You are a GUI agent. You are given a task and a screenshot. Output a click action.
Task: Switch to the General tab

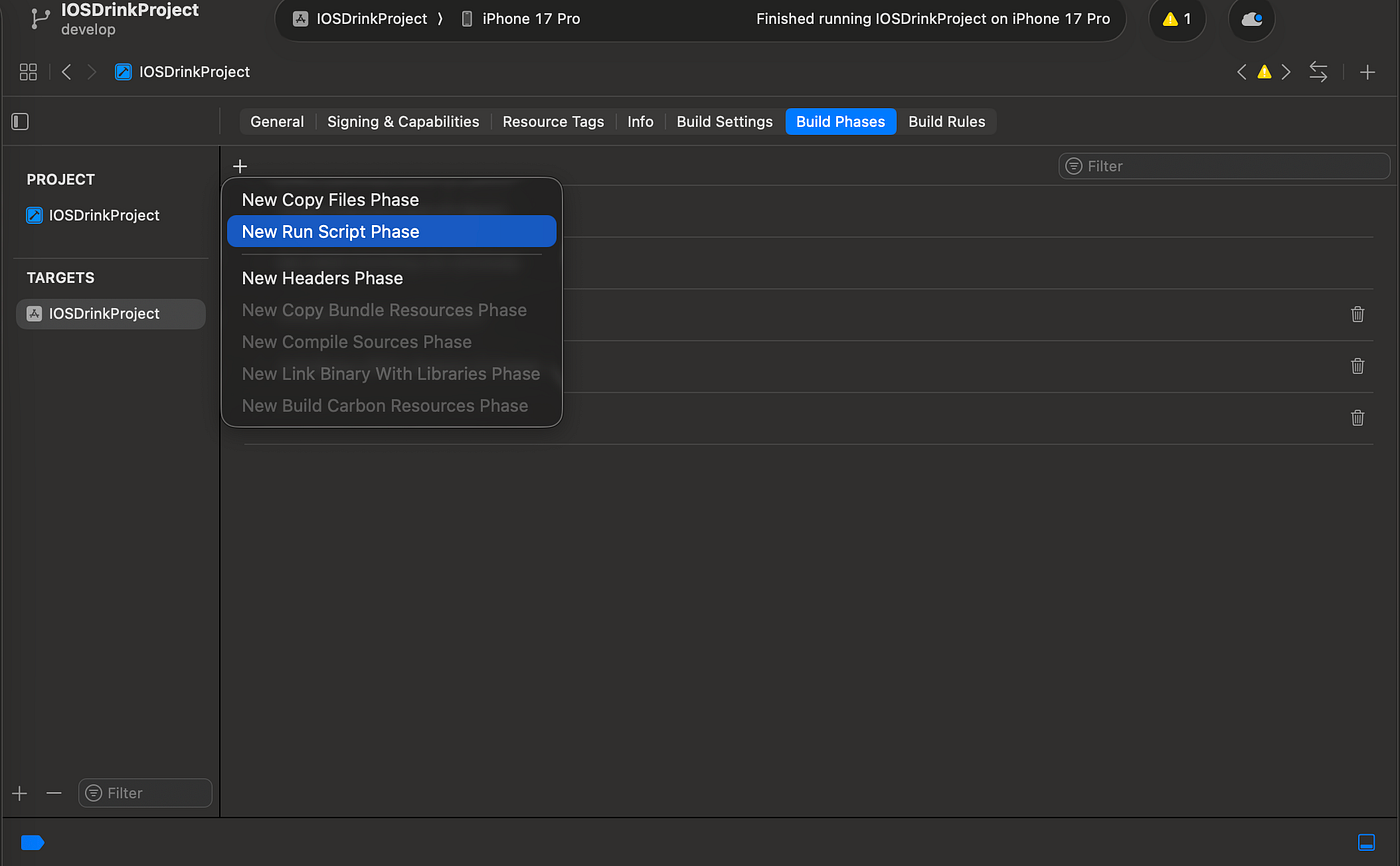tap(277, 122)
